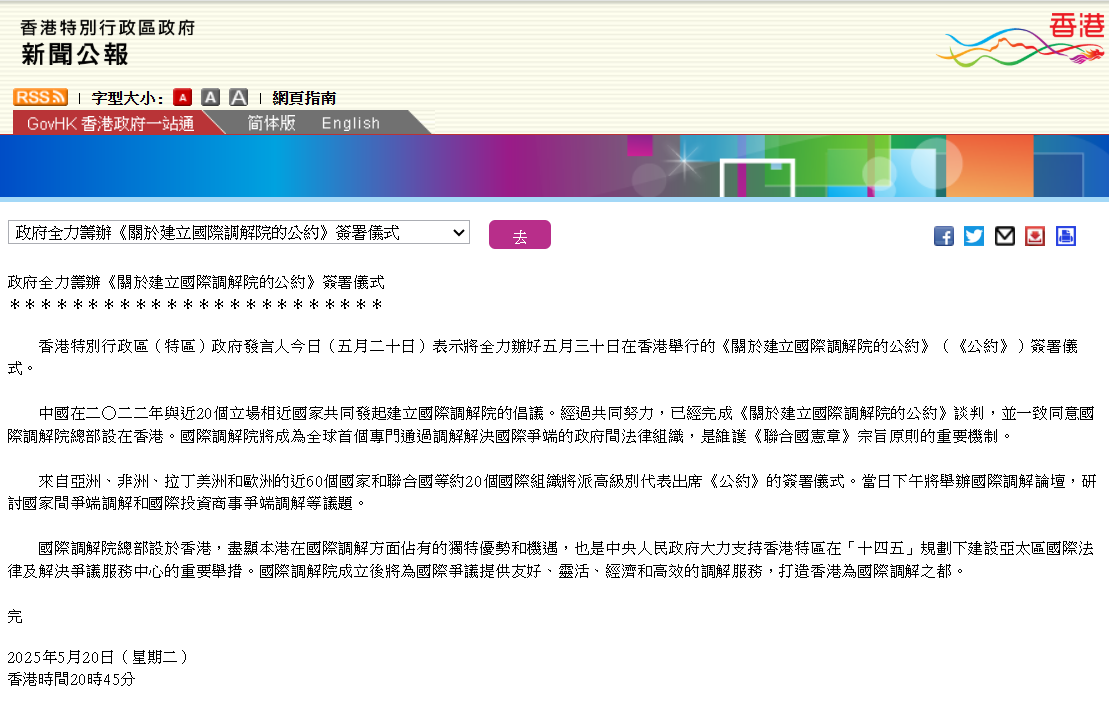
Task: Email this press release via envelope icon
Action: point(1005,236)
